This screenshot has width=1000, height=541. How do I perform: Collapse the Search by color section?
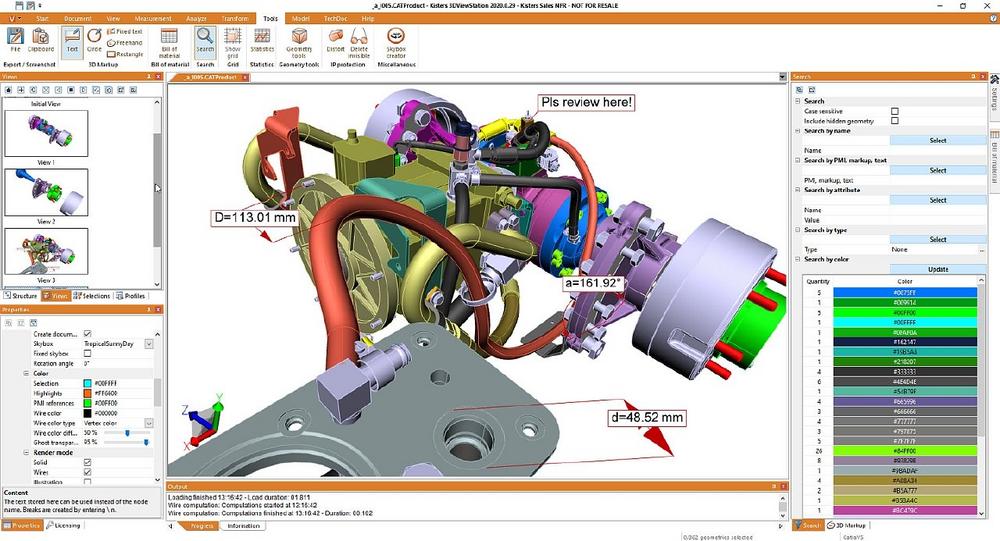797,259
